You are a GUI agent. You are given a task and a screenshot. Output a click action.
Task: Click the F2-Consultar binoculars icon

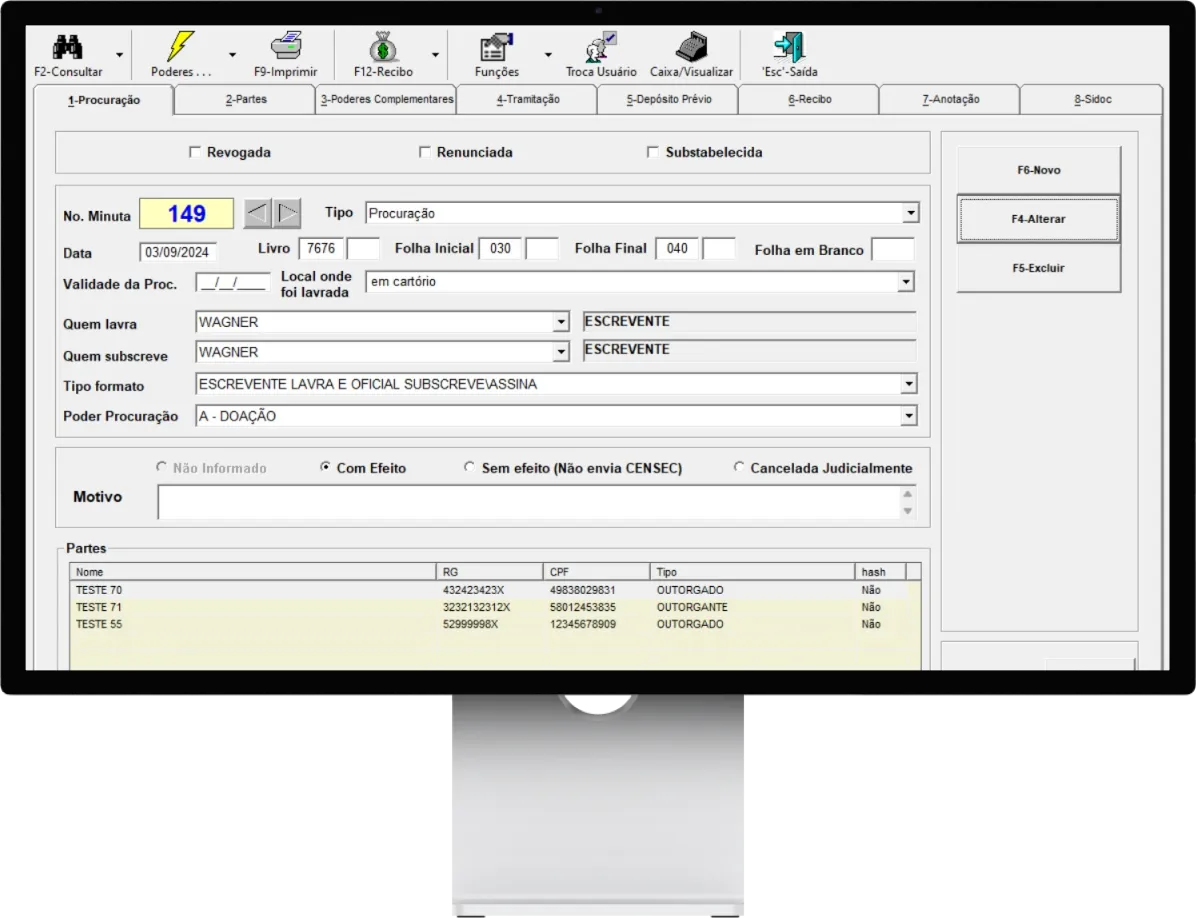68,48
